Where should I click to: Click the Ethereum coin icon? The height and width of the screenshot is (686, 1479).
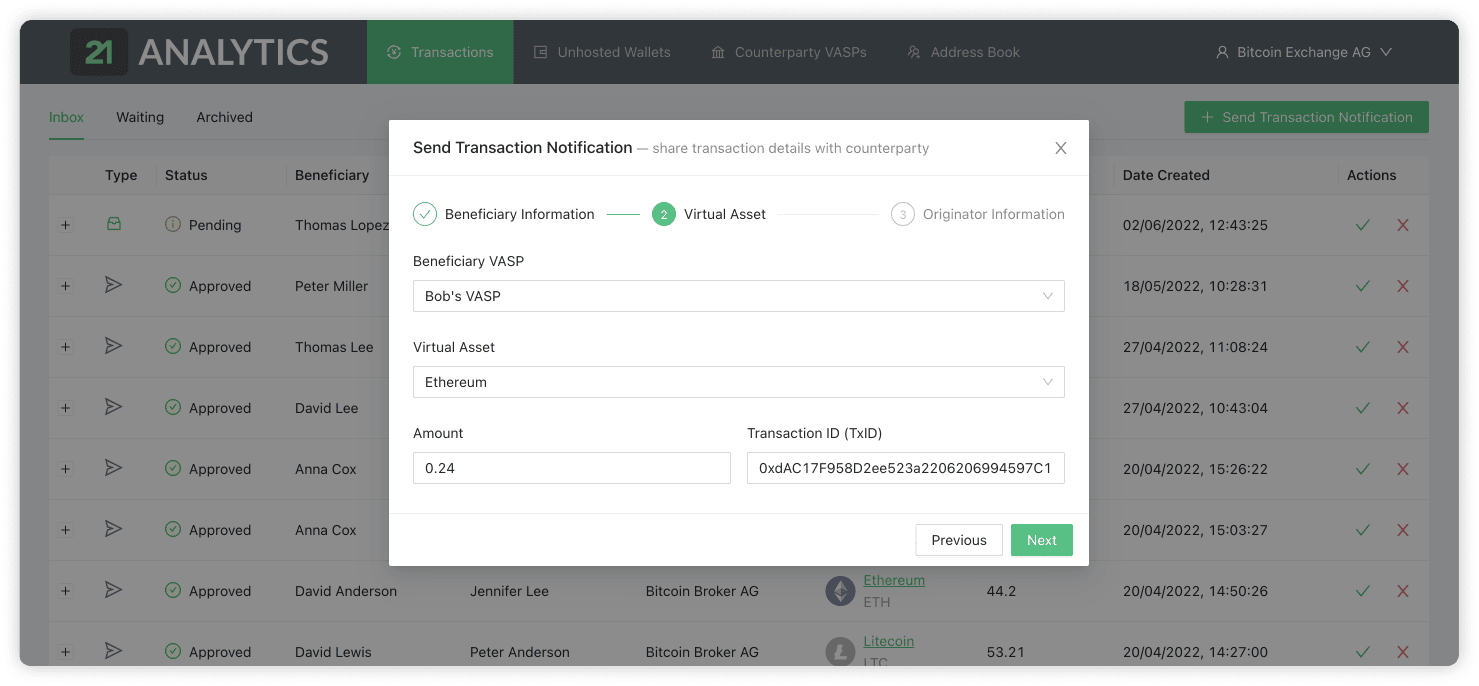click(840, 591)
